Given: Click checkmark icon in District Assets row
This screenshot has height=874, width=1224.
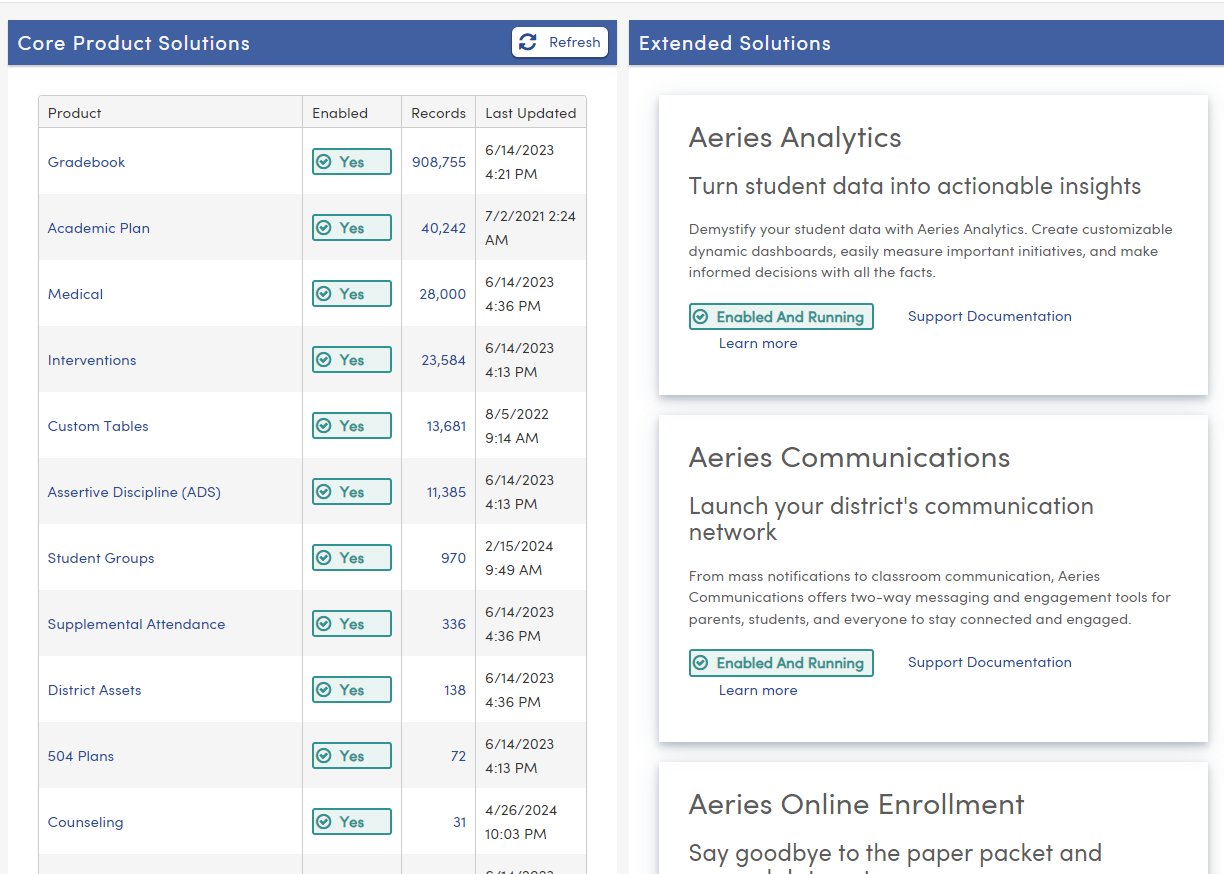Looking at the screenshot, I should coord(324,690).
